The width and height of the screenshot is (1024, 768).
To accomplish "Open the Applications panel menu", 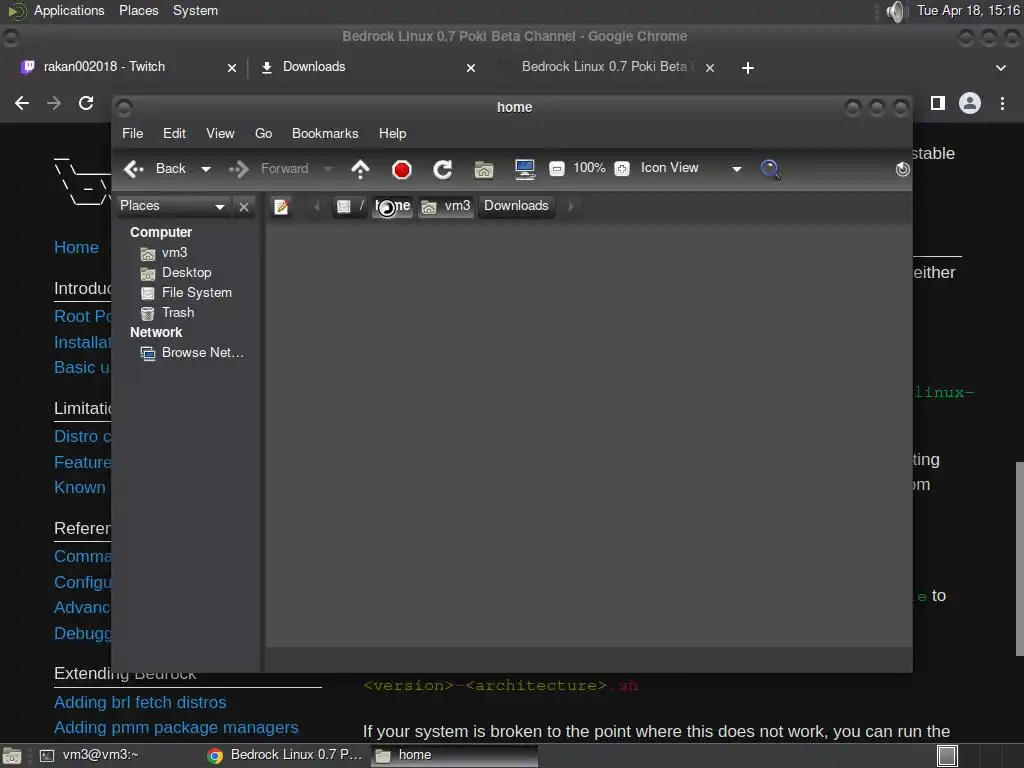I will pyautogui.click(x=69, y=11).
